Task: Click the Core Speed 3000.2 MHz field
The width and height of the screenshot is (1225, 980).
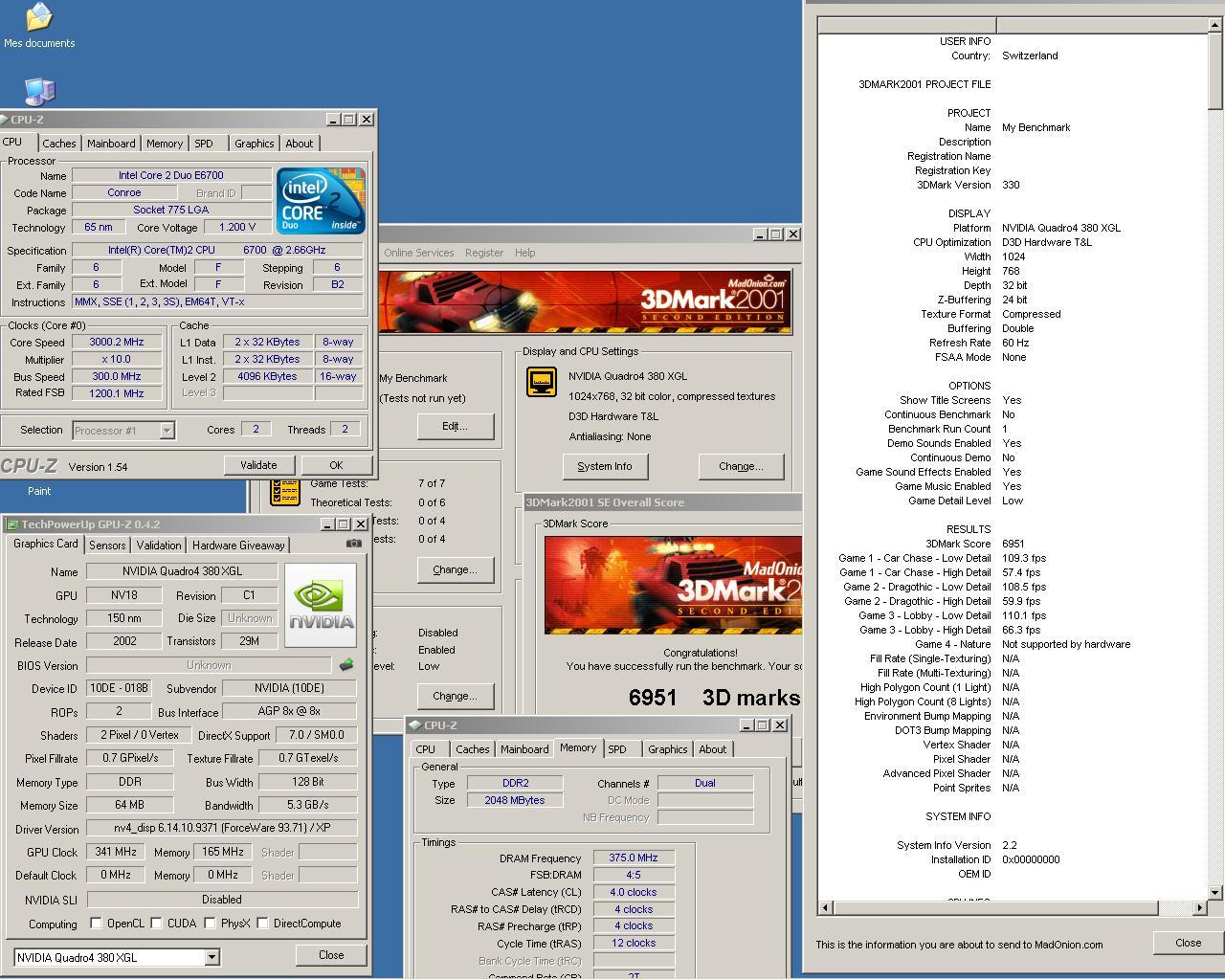Action: [x=117, y=342]
